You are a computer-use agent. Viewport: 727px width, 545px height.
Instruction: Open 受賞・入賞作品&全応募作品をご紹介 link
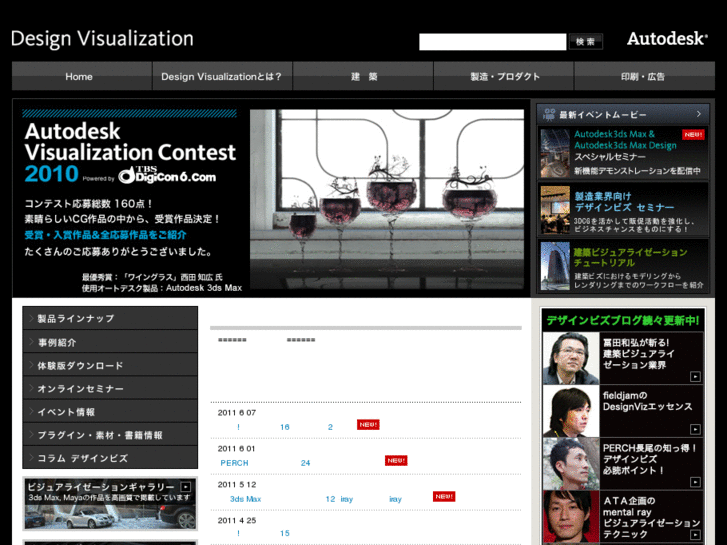tap(105, 235)
